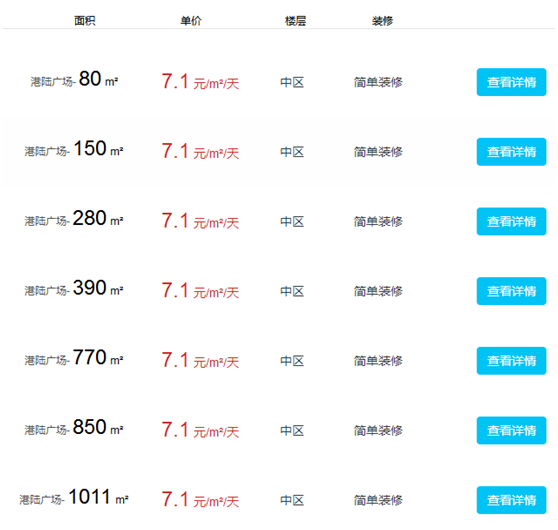
Task: Click 查看详情 for the 390 m² listing
Action: [511, 291]
